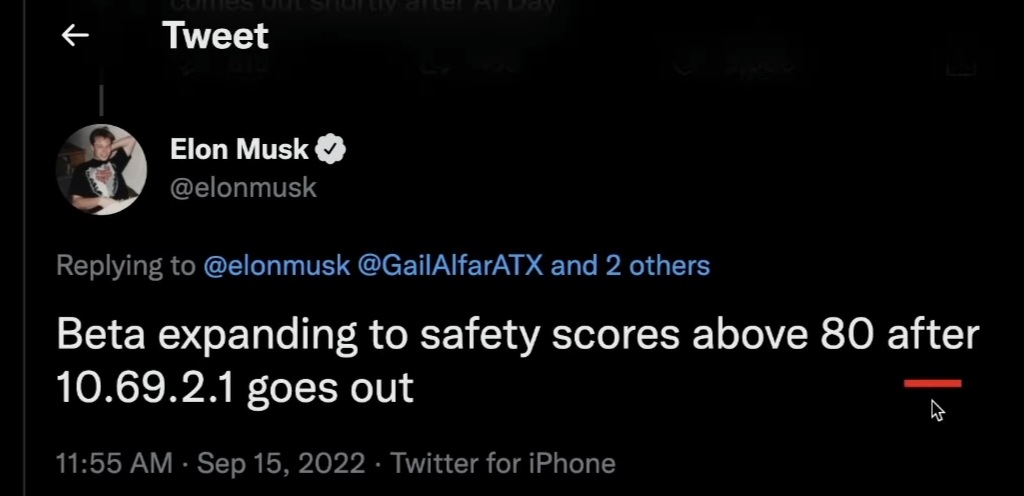1024x496 pixels.
Task: Click the 11:55 AM timestamp
Action: pyautogui.click(x=114, y=463)
